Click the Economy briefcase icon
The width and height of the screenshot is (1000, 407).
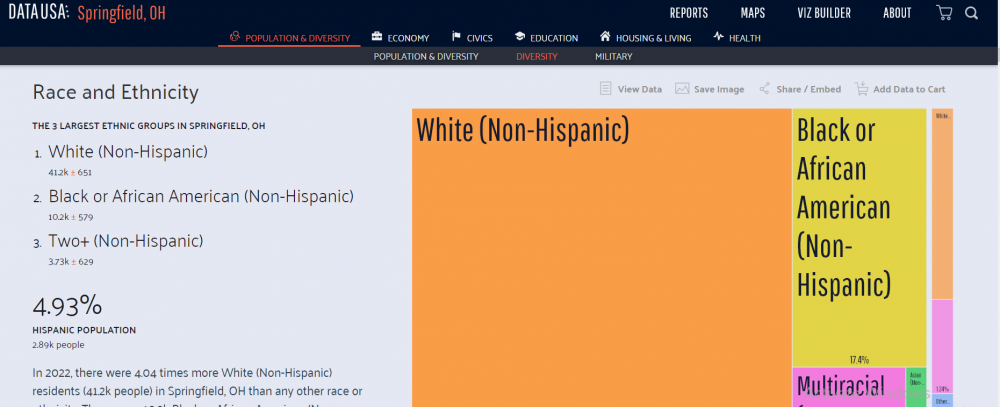pyautogui.click(x=377, y=37)
